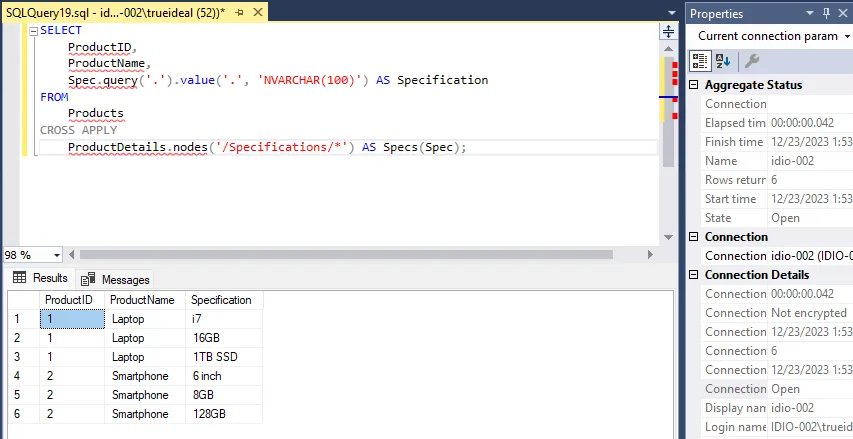
Task: Click the Specification column header
Action: click(221, 300)
